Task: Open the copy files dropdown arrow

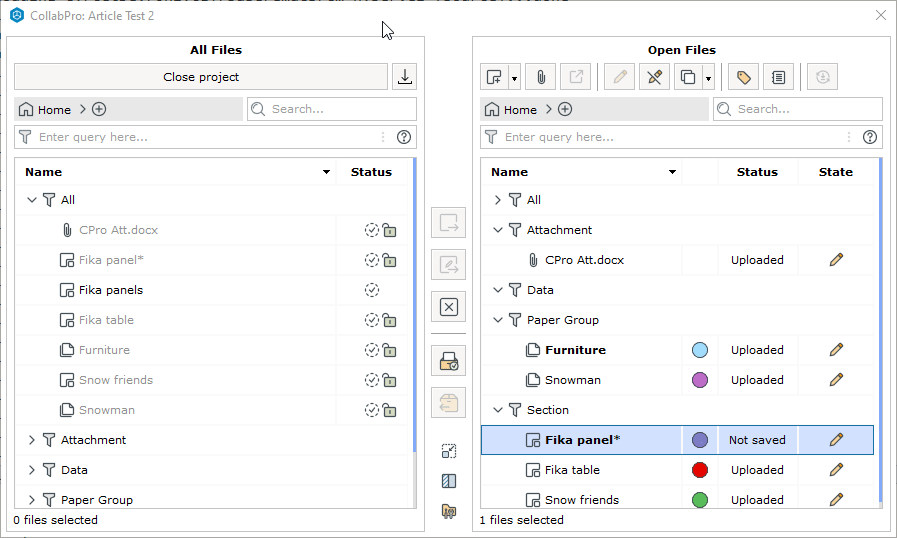Action: point(709,77)
